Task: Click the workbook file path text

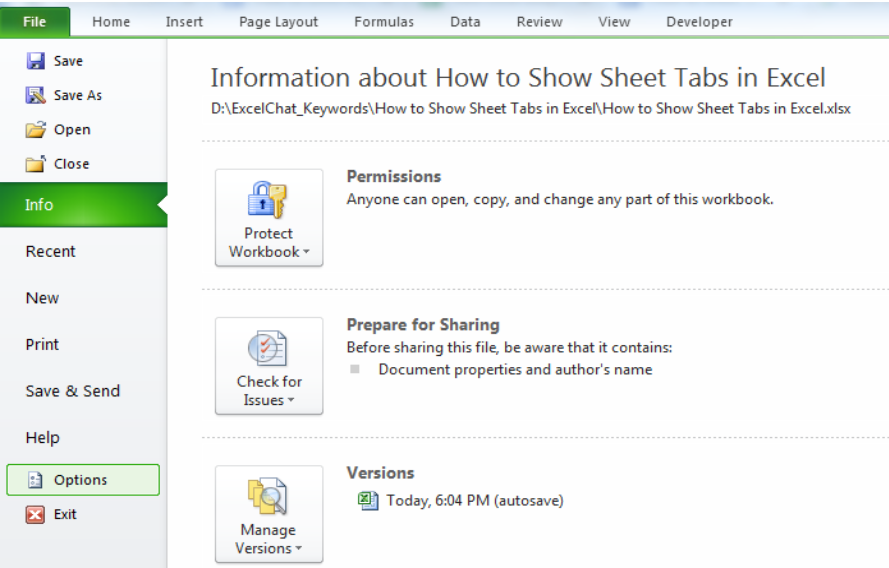Action: (x=531, y=108)
